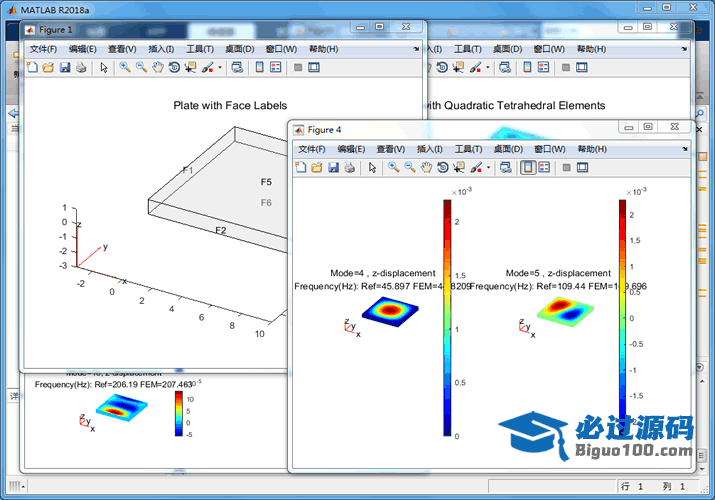Click New Figure icon in Figure 4 toolbar
Screen dimensions: 715x500
click(x=300, y=167)
